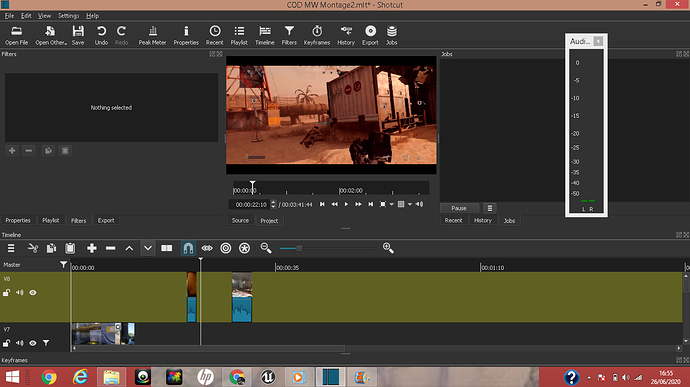Screen dimensions: 690x387
Task: Toggle the Ripple mode button
Action: point(225,248)
